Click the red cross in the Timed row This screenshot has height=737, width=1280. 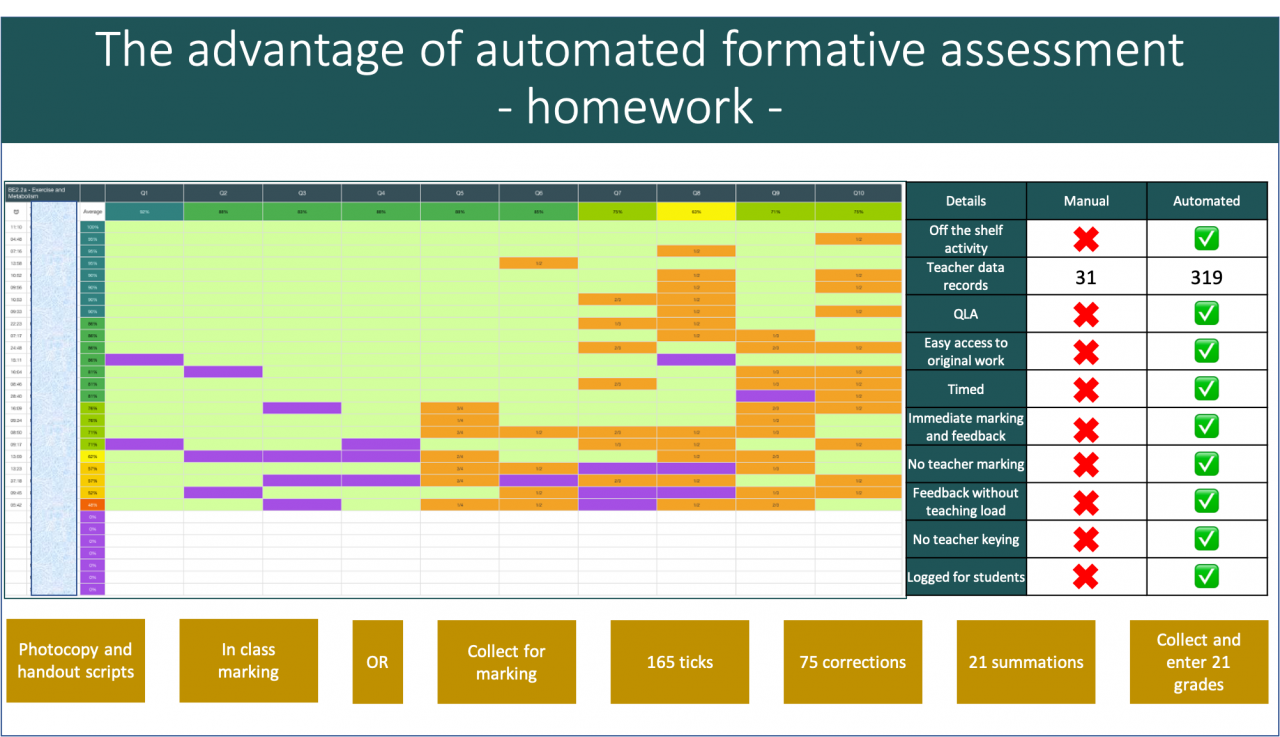(x=1086, y=390)
